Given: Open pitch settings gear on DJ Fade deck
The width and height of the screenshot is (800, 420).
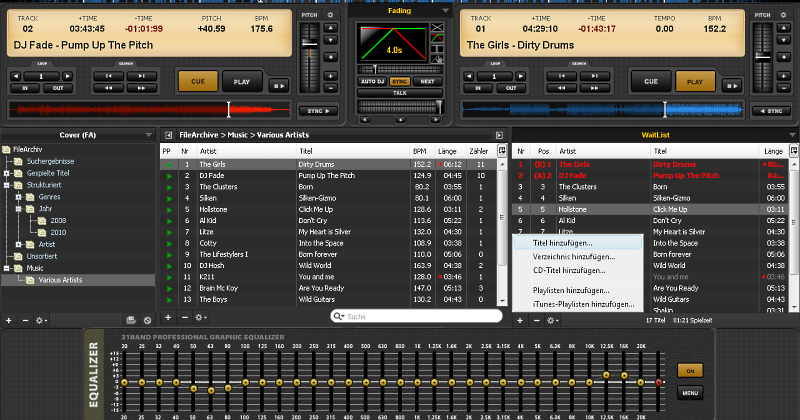Looking at the screenshot, I should click(x=330, y=15).
